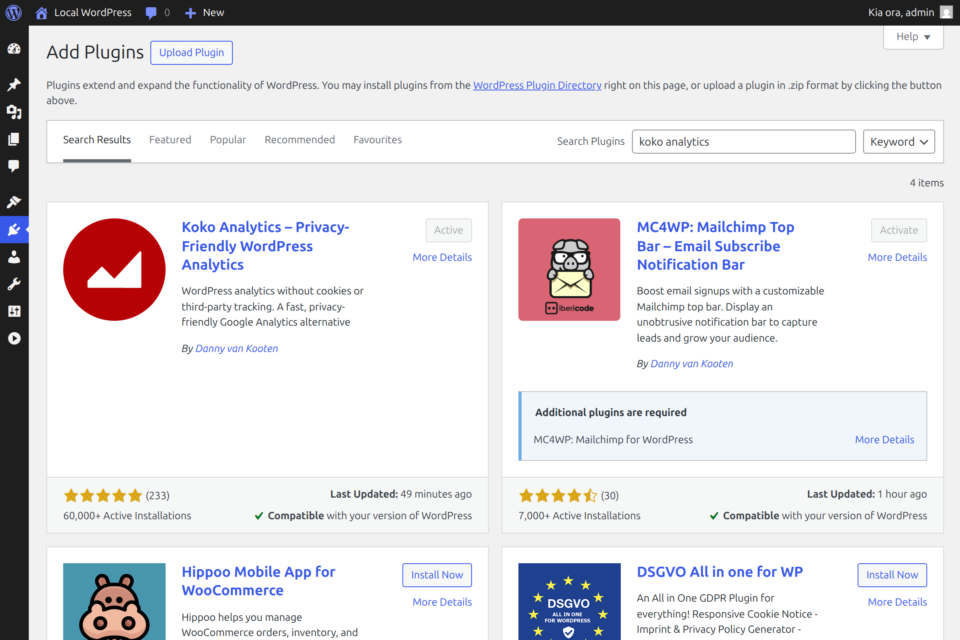
Task: Open the Media library sidebar icon
Action: click(14, 112)
